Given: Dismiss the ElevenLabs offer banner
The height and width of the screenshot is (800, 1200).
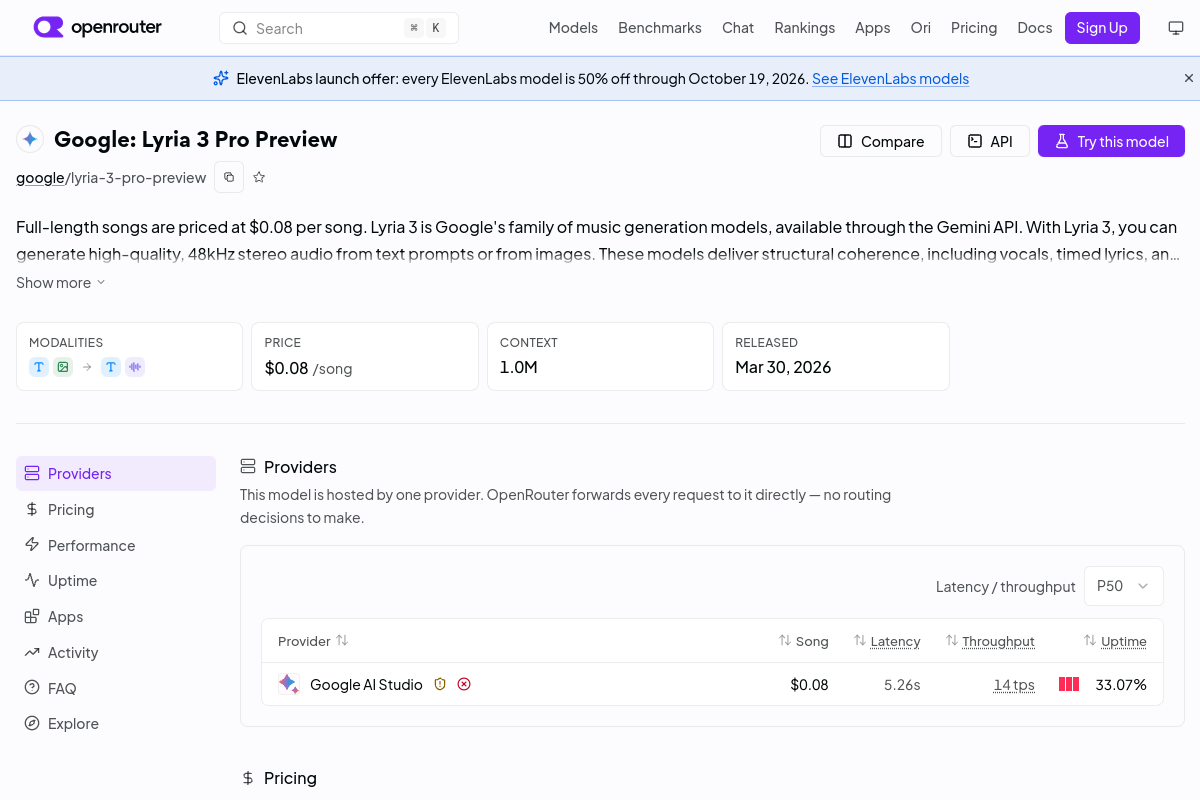Looking at the screenshot, I should pyautogui.click(x=1189, y=78).
